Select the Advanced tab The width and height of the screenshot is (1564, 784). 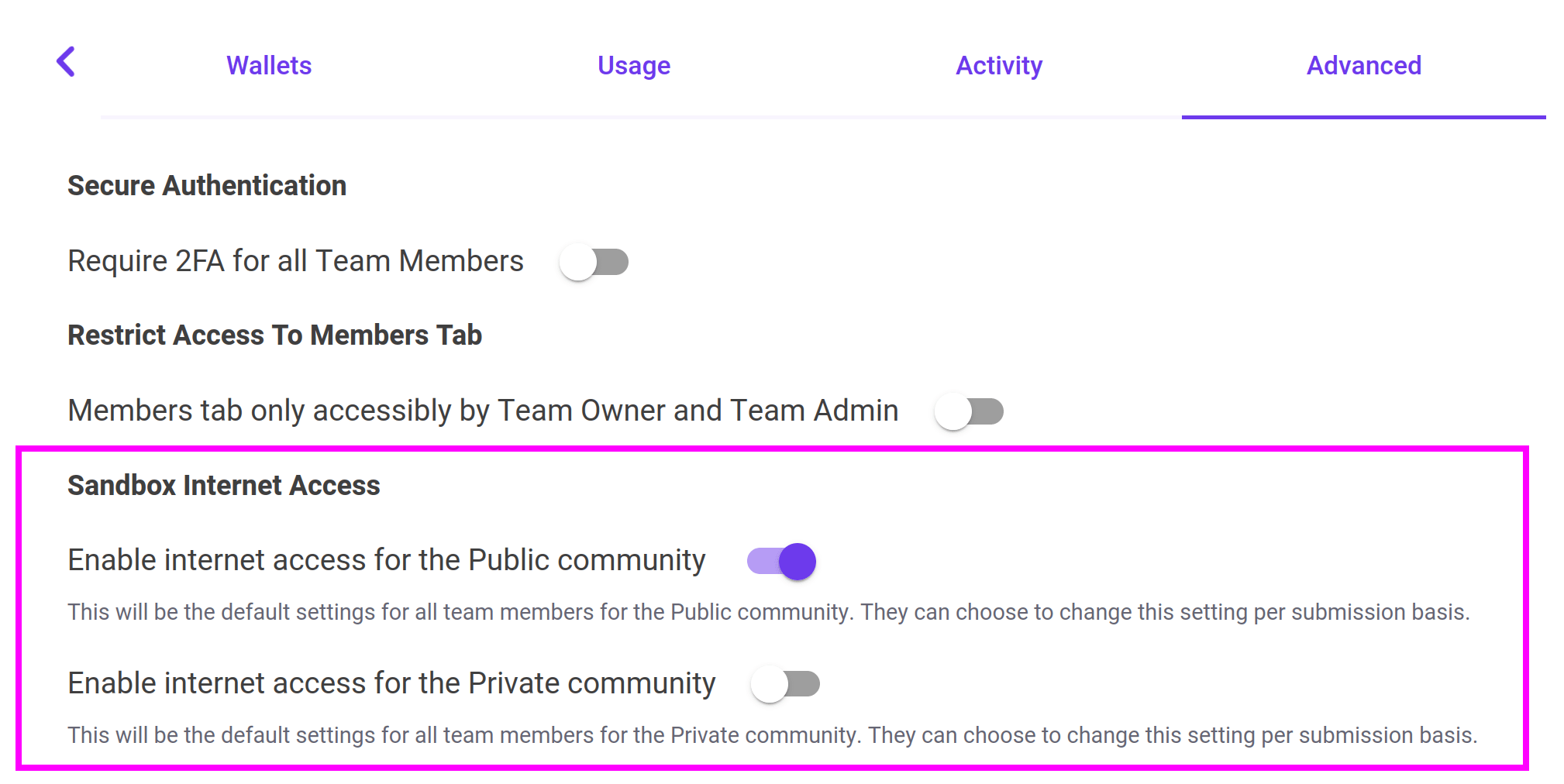tap(1363, 66)
